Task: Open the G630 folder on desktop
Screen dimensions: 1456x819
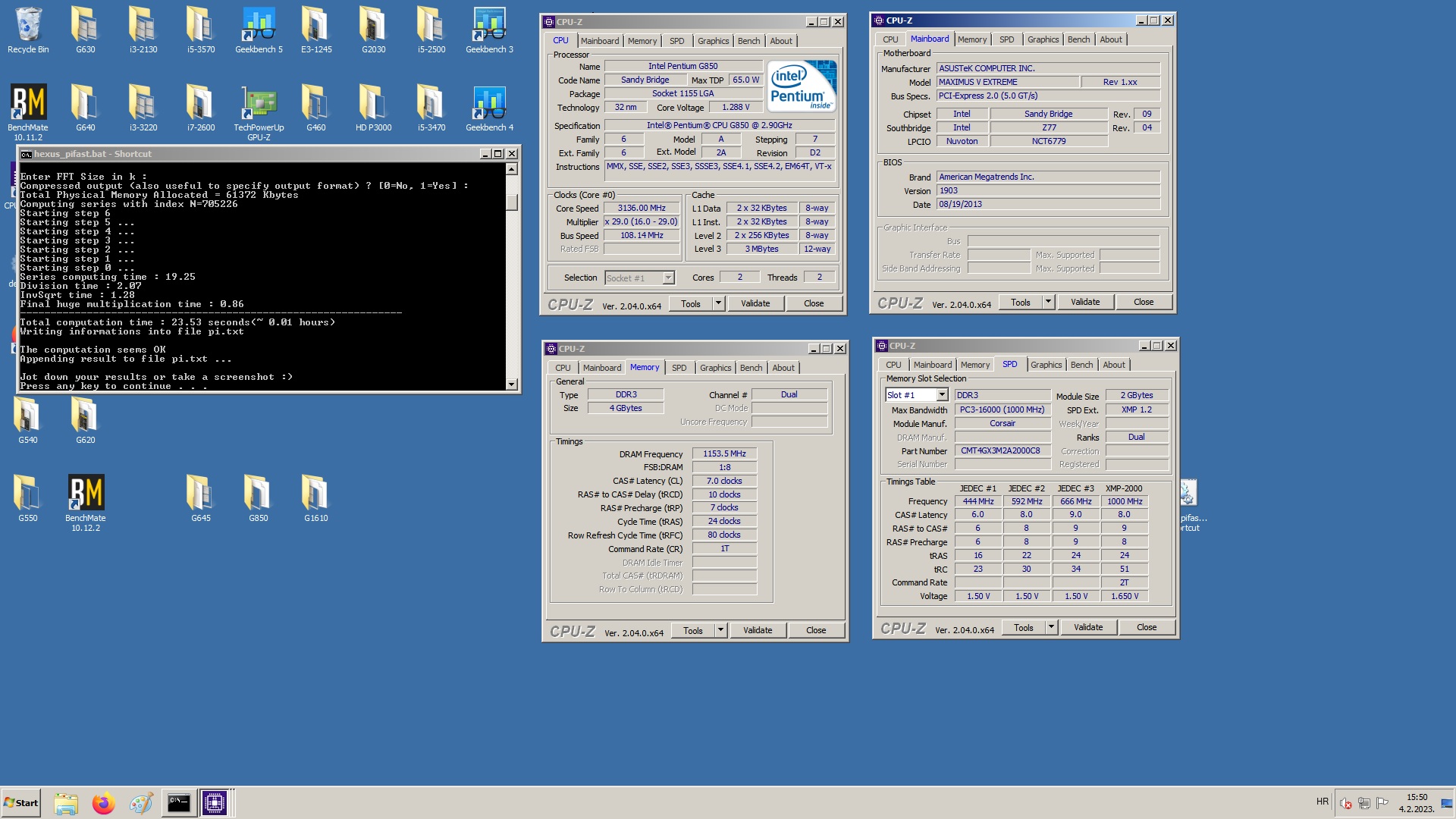Action: [85, 30]
